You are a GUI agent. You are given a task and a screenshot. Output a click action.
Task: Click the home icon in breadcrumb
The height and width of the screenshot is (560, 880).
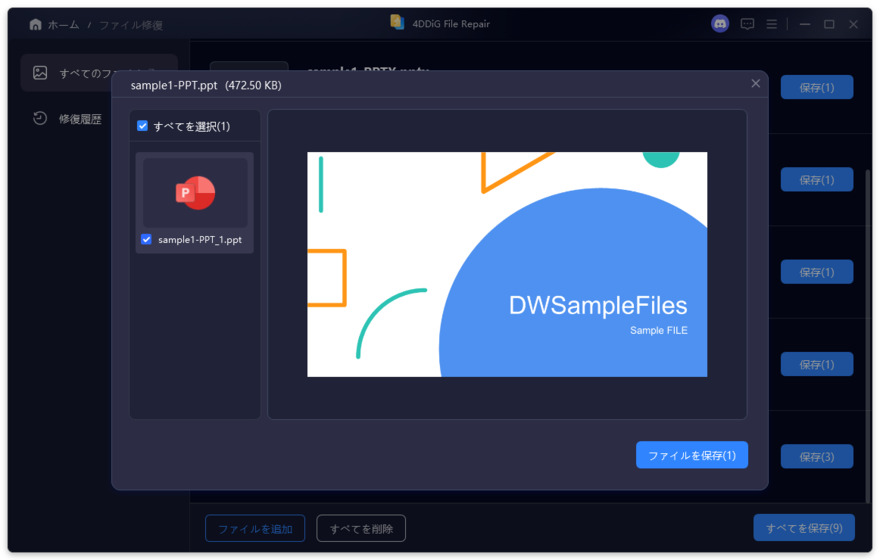click(x=35, y=24)
